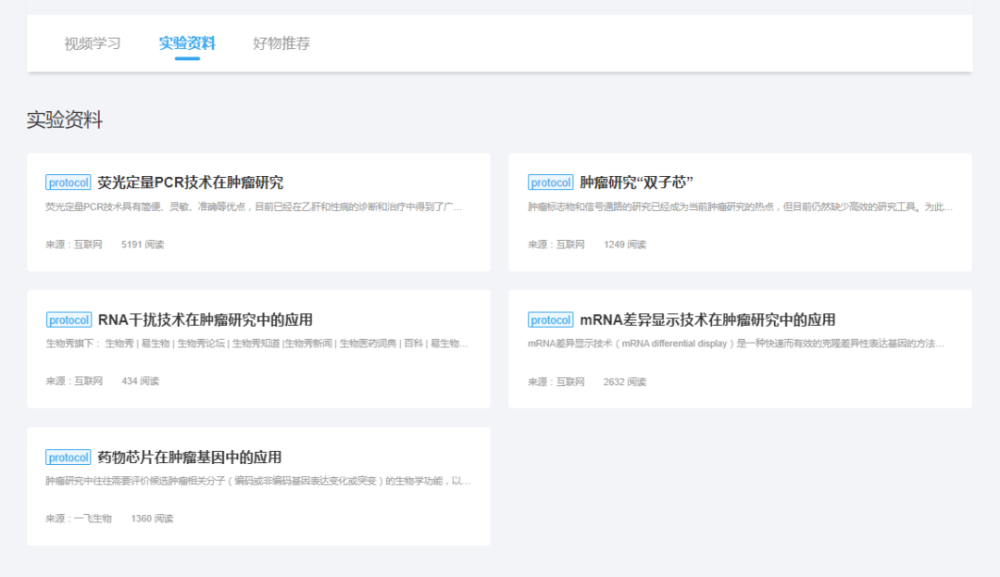Click the 5191 阅读 read count
The image size is (1000, 577).
[142, 243]
